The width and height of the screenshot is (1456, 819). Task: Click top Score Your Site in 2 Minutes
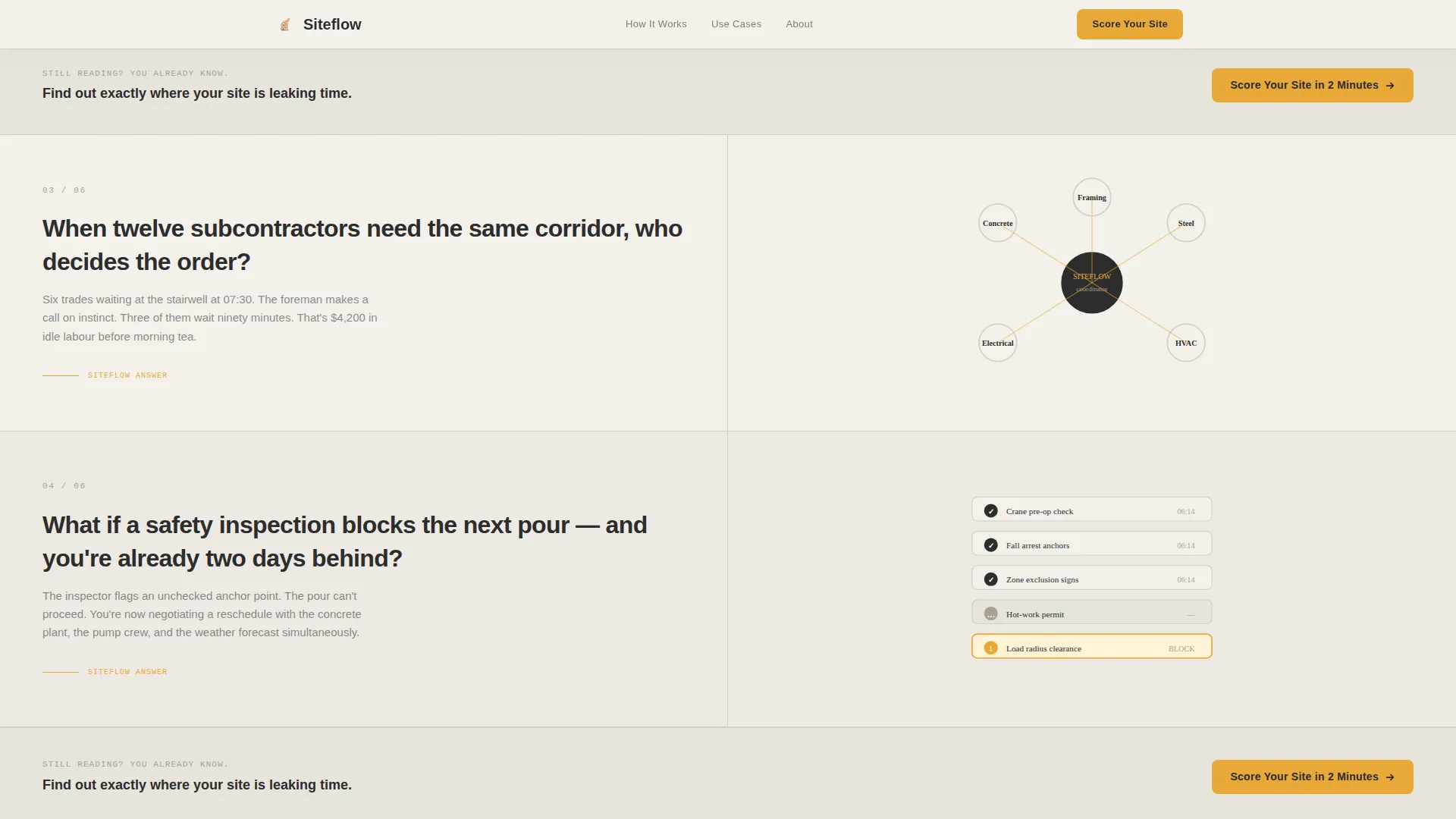(x=1313, y=85)
